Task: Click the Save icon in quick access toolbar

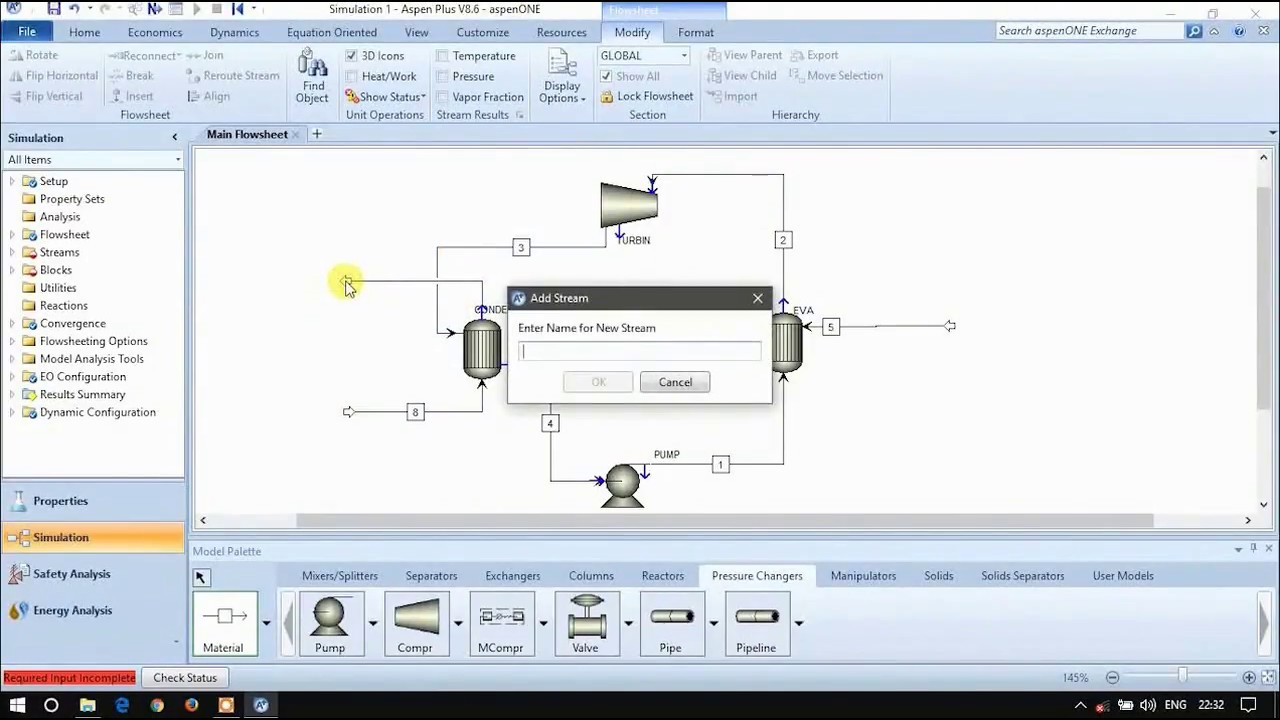Action: tap(54, 9)
